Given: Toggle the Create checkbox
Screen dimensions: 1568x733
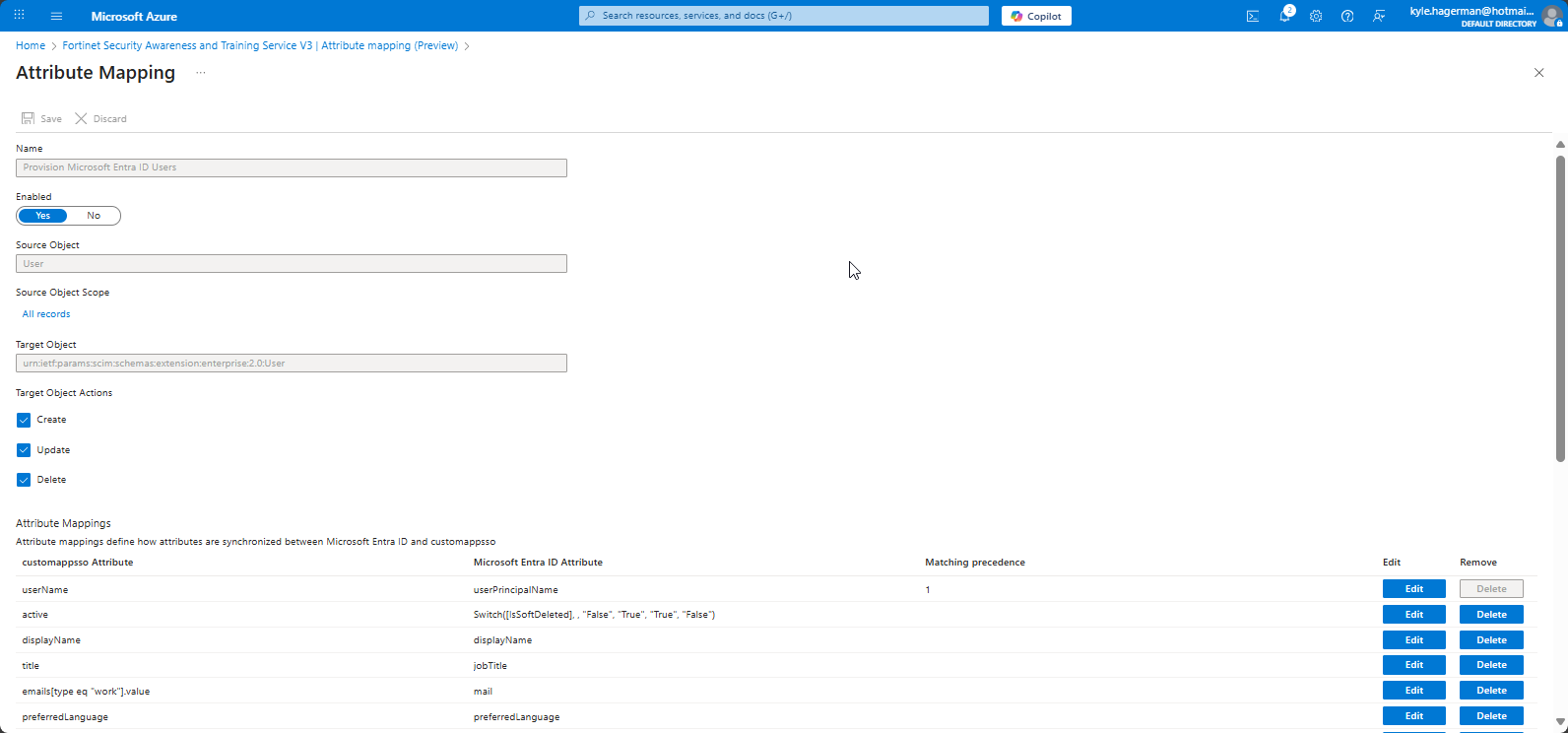Looking at the screenshot, I should 24,420.
